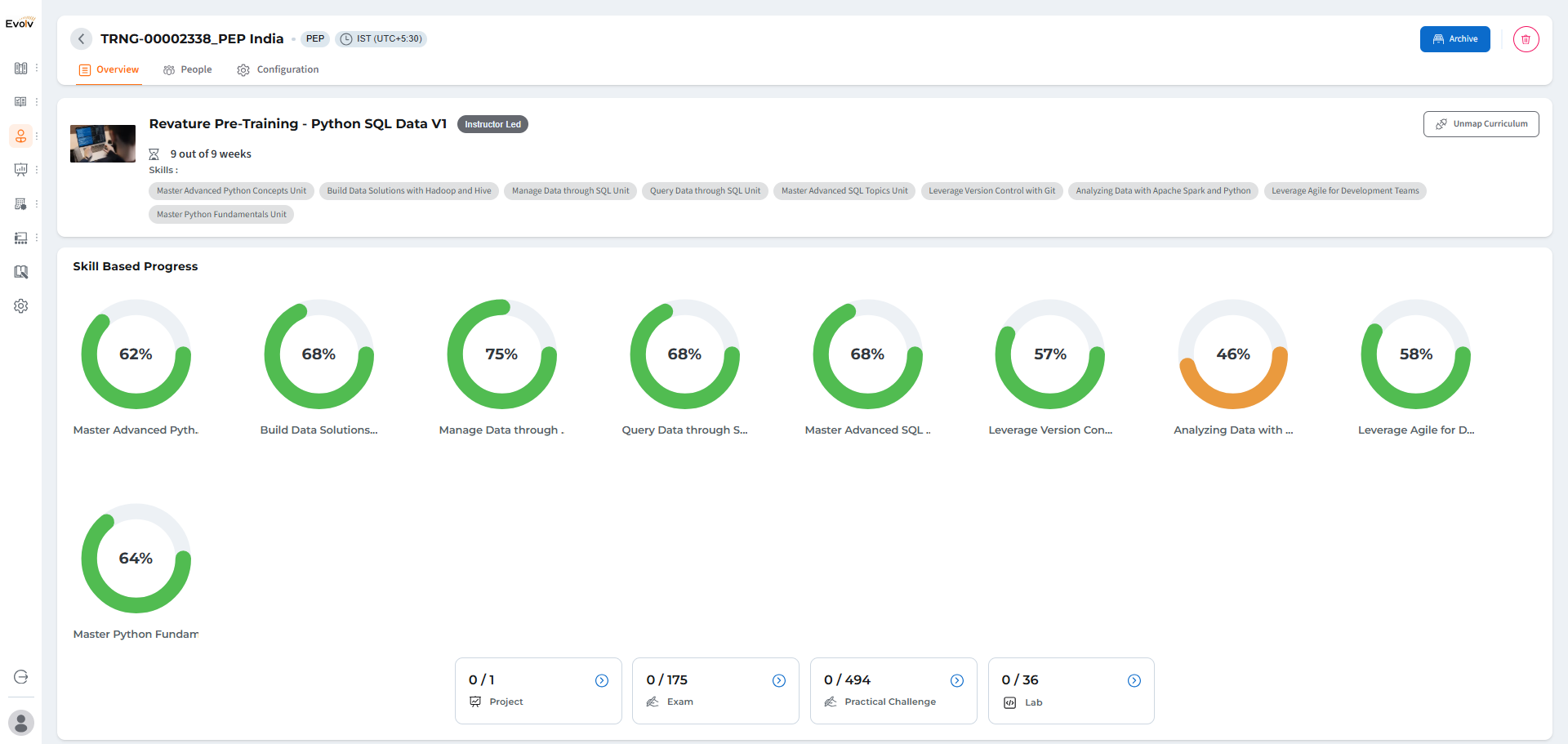Click the Project presentation board icon
The image size is (1568, 744).
point(475,702)
